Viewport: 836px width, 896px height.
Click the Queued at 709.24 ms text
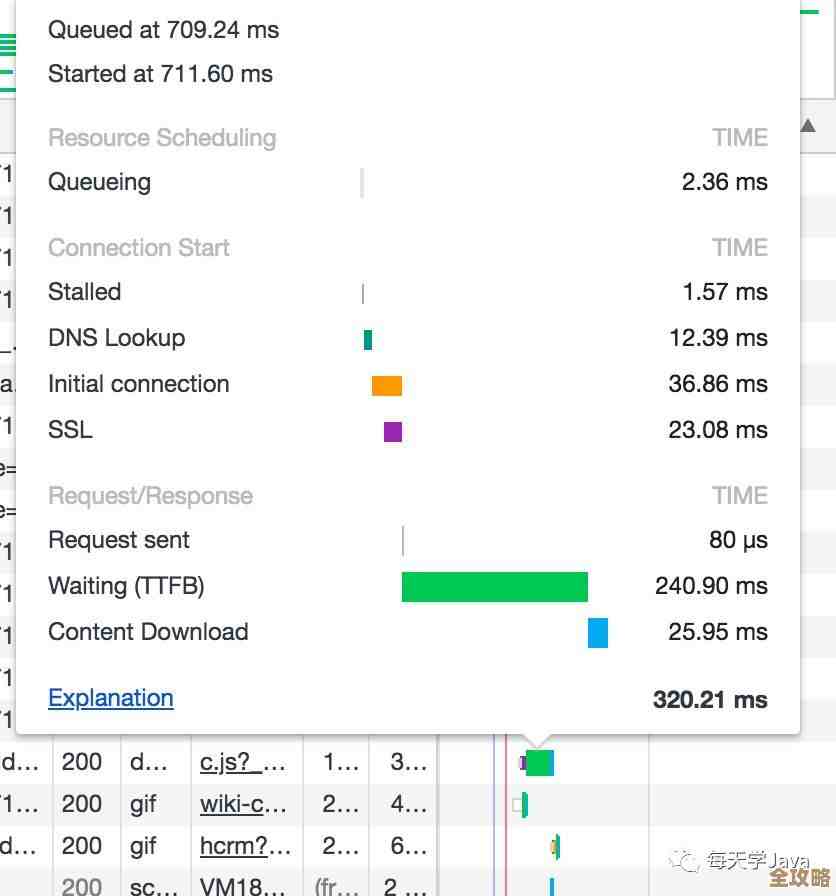click(x=164, y=30)
